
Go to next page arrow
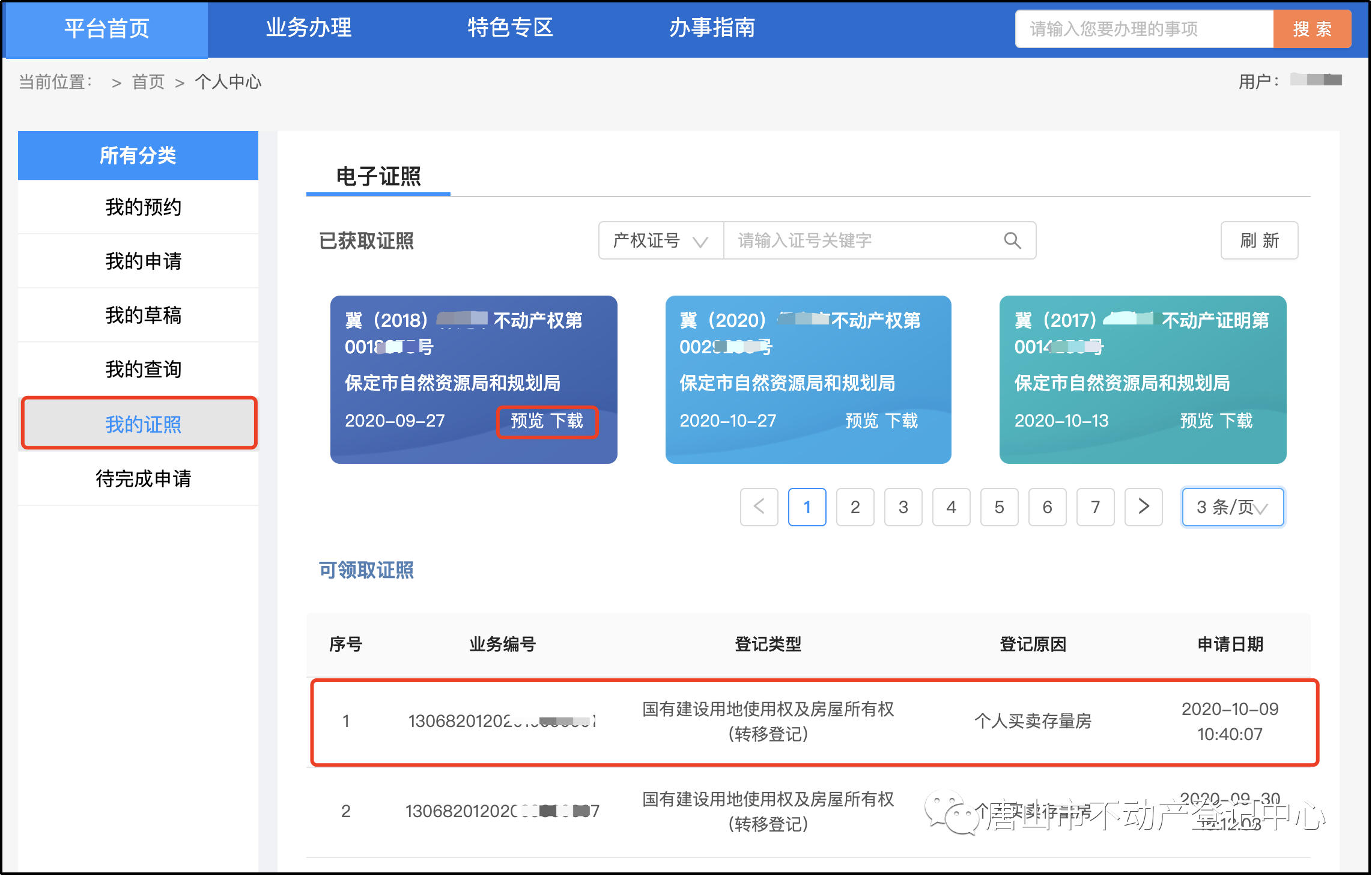pos(1143,507)
